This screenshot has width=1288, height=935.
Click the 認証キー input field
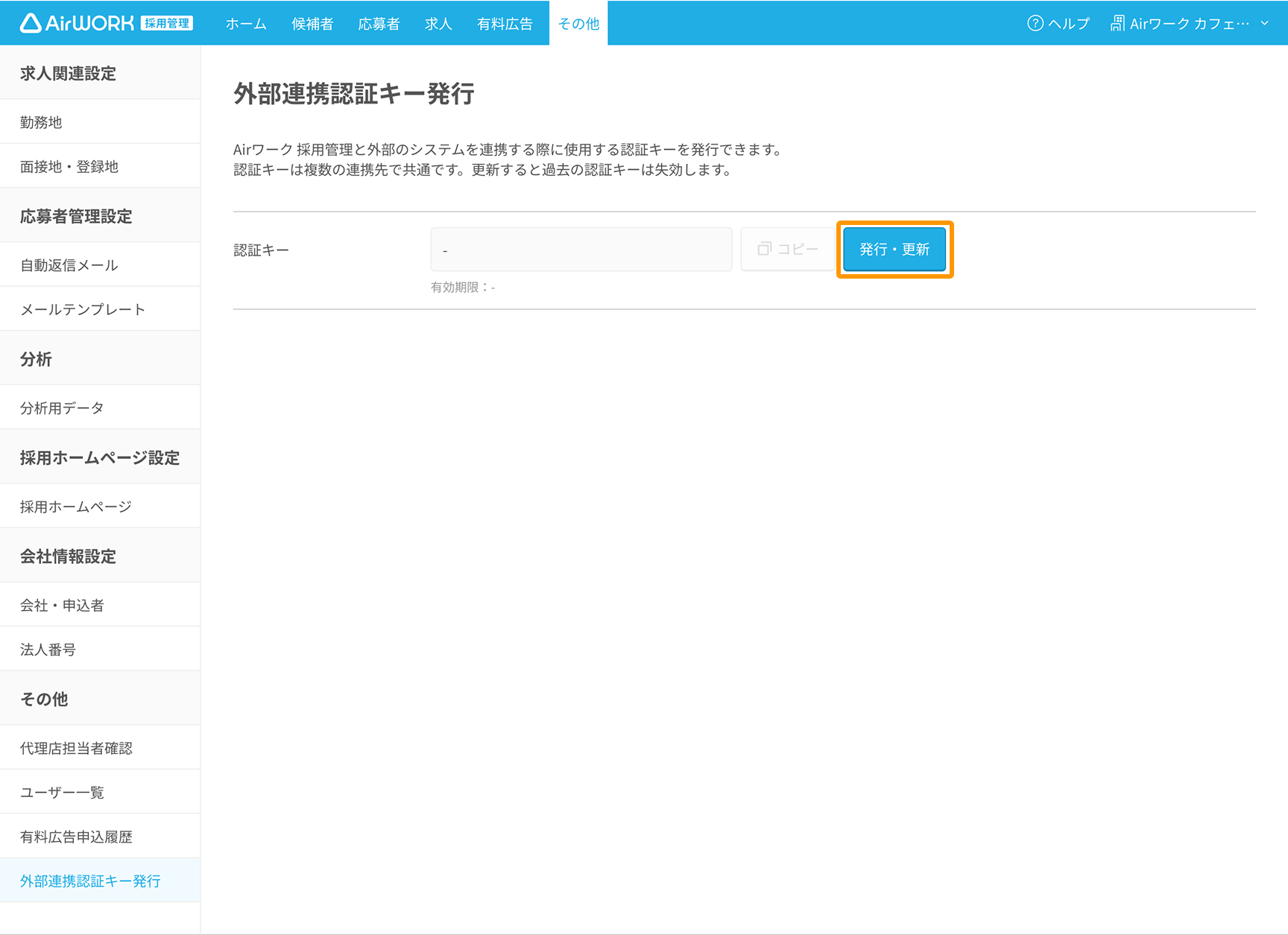coord(581,250)
